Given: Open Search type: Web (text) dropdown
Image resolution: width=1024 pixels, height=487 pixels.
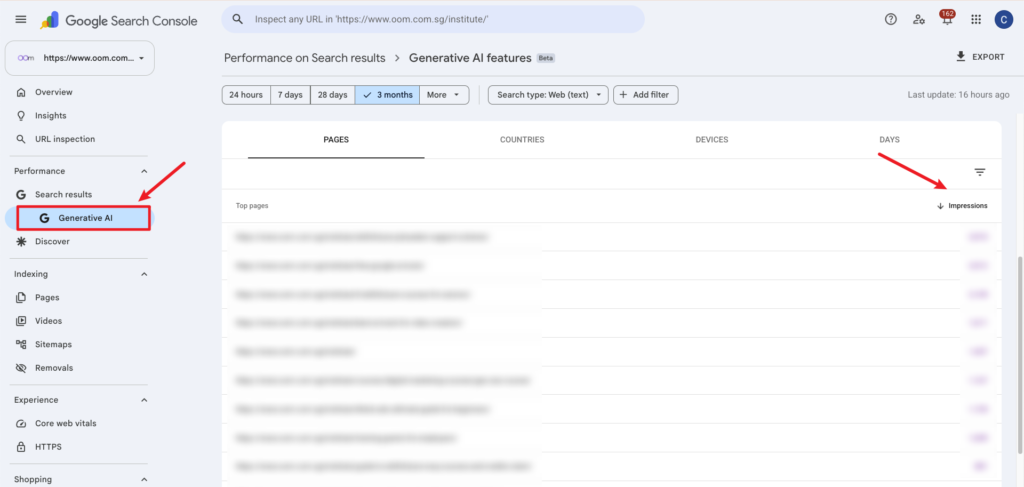Looking at the screenshot, I should coord(549,95).
